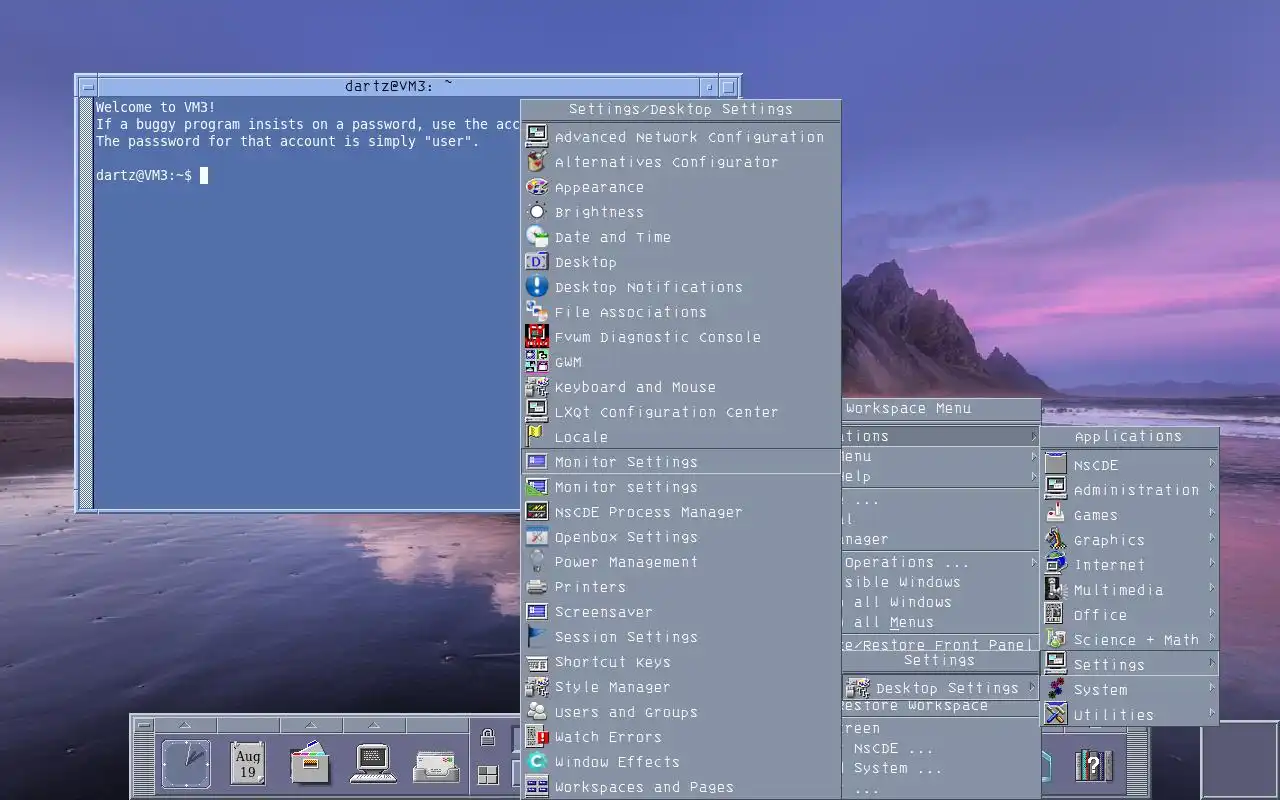Expand the Multimedia submenu
1280x800 pixels.
tap(1130, 590)
